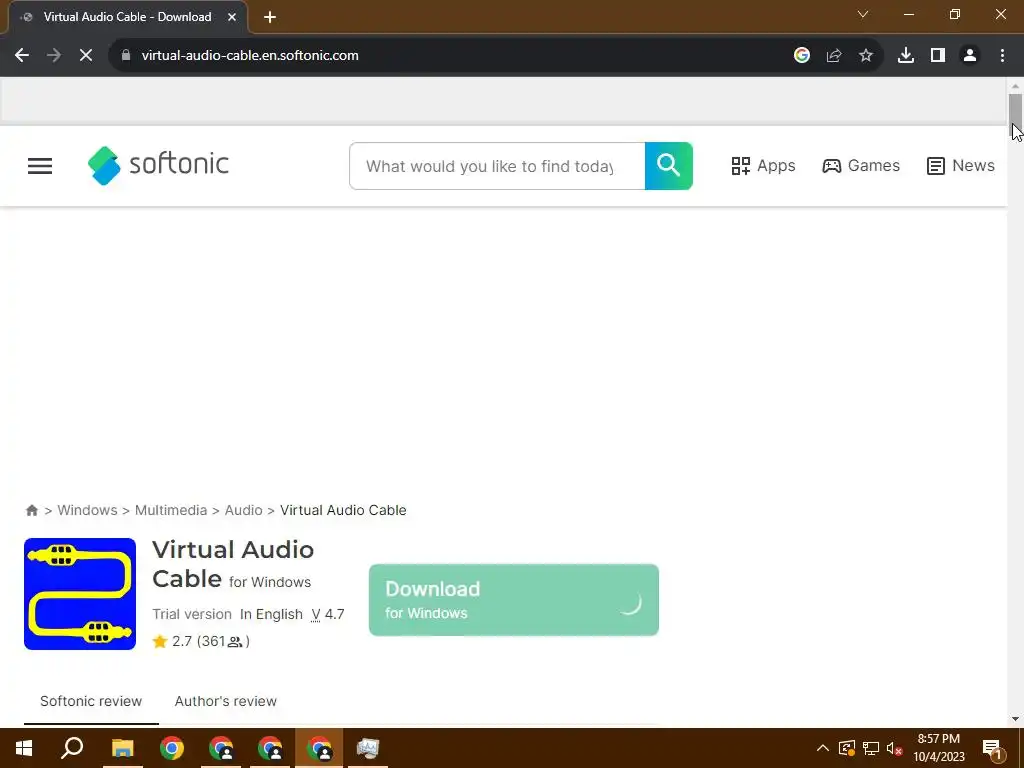Click the "Trial version" license text
The image size is (1024, 768).
[192, 615]
